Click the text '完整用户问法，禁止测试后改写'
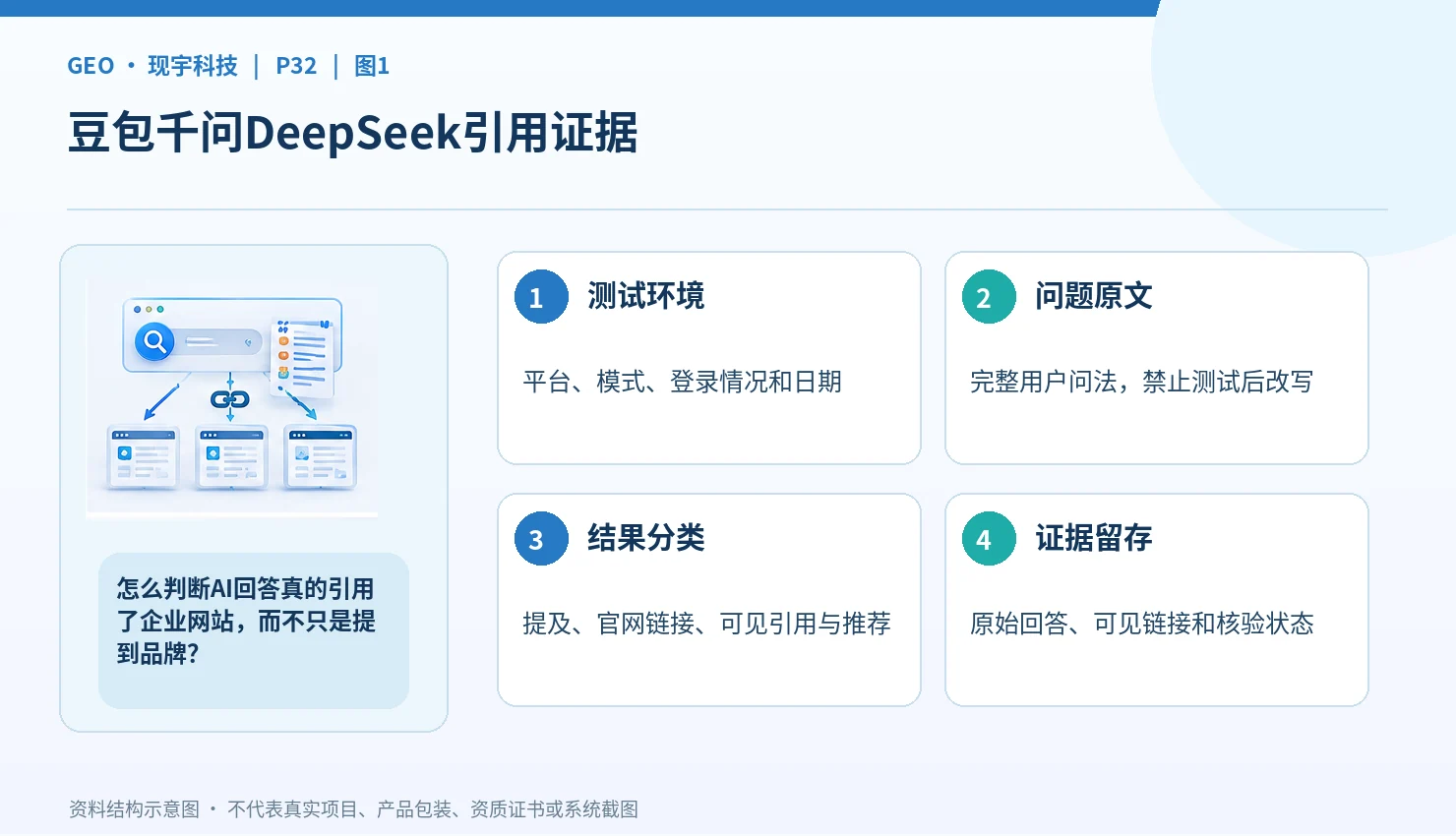Screen dimensions: 1456x836 pyautogui.click(x=1142, y=382)
